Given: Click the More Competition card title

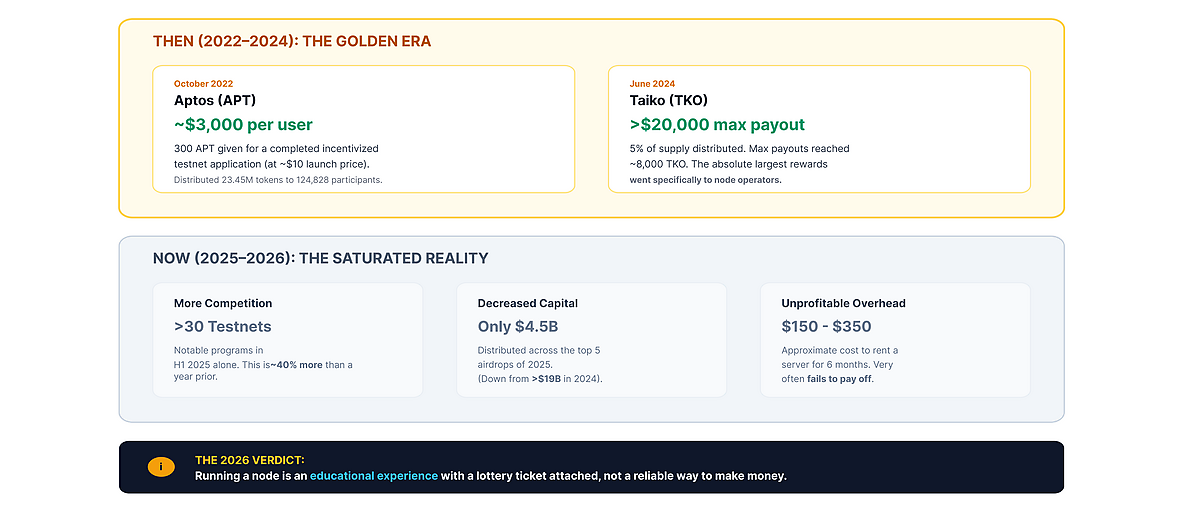Looking at the screenshot, I should tap(223, 303).
